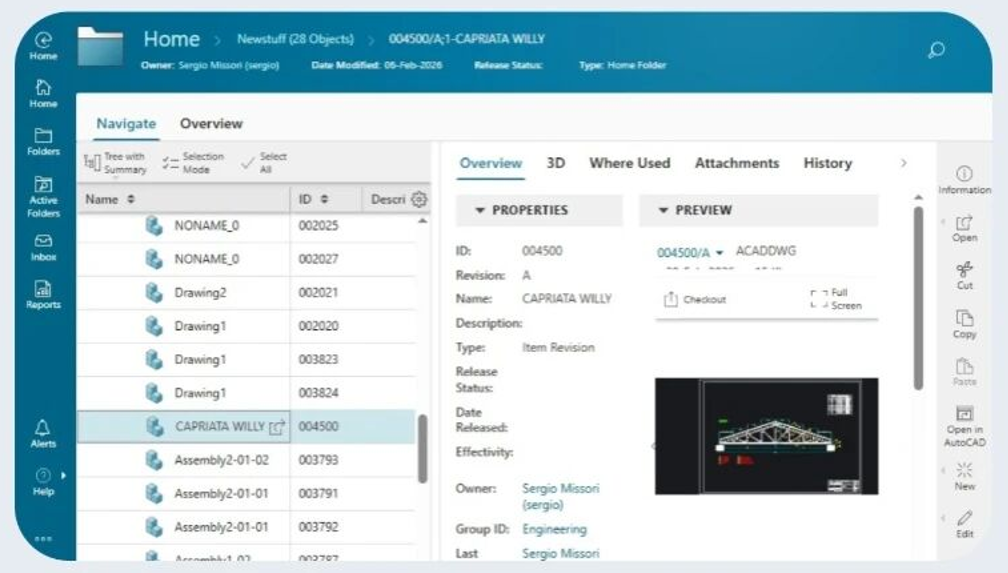Viewport: 1008px width, 573px height.
Task: Open the 3D tab
Action: point(555,163)
